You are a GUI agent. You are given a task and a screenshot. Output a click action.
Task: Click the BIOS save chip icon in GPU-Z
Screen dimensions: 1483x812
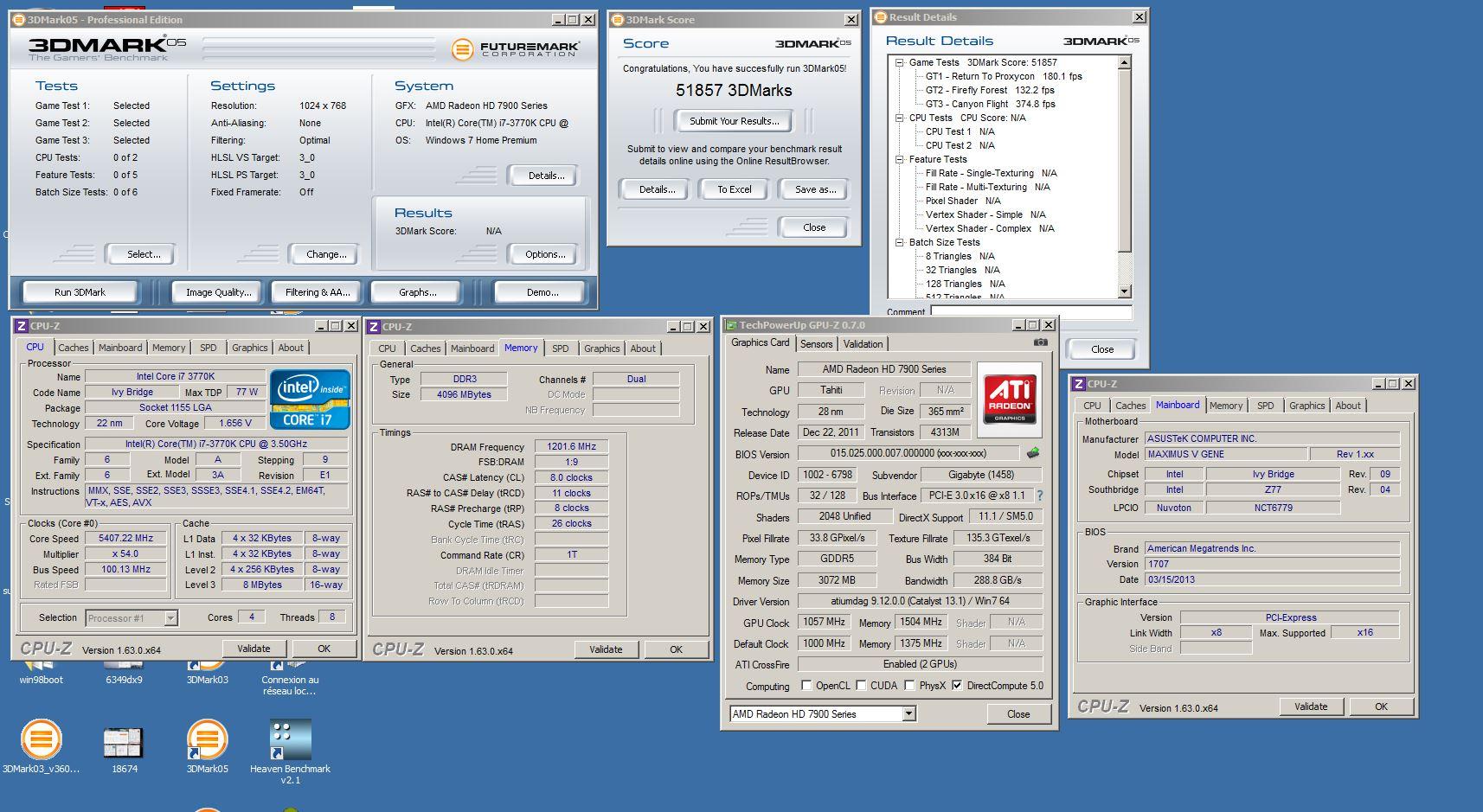tap(1032, 453)
